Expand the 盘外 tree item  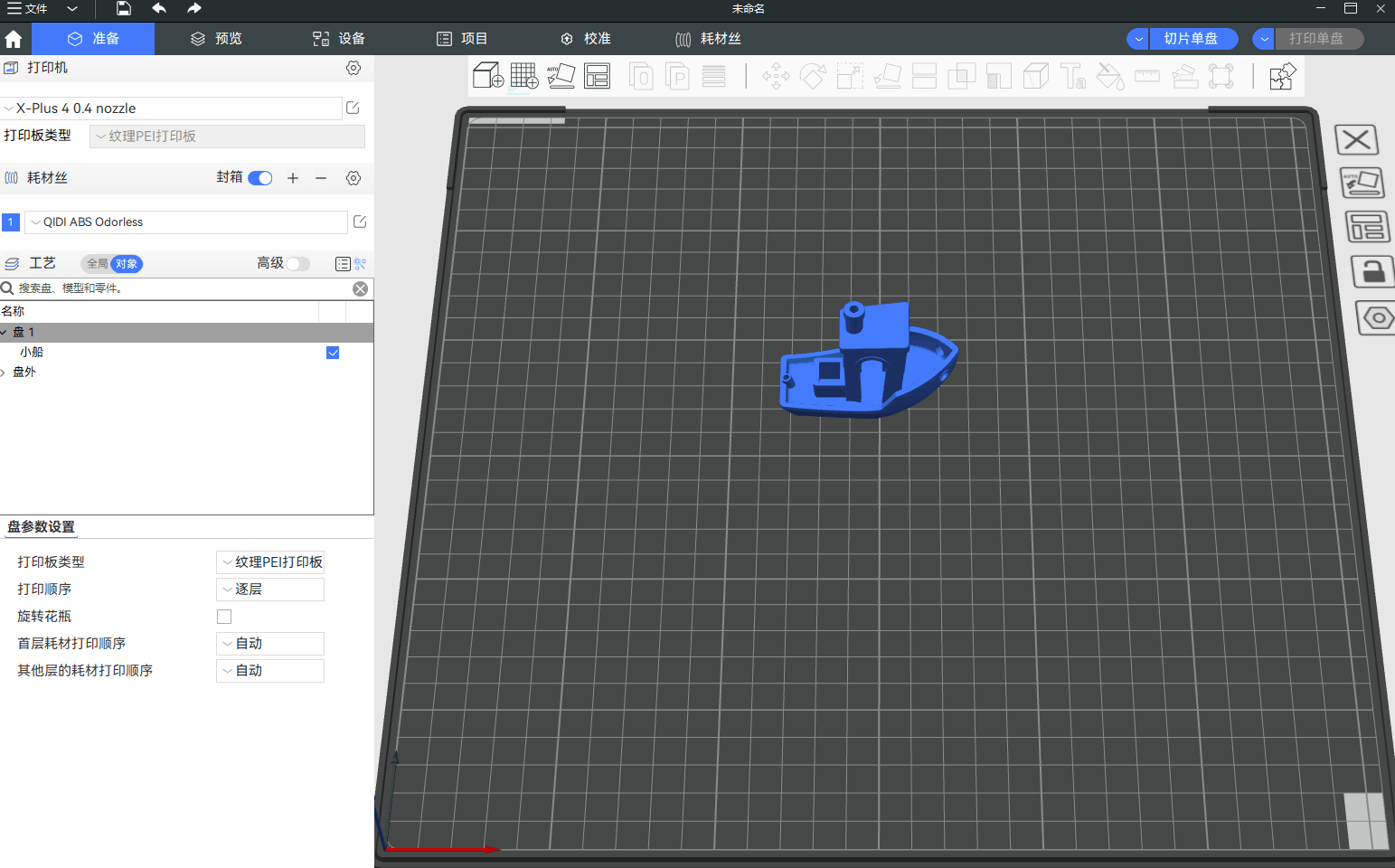(x=4, y=373)
